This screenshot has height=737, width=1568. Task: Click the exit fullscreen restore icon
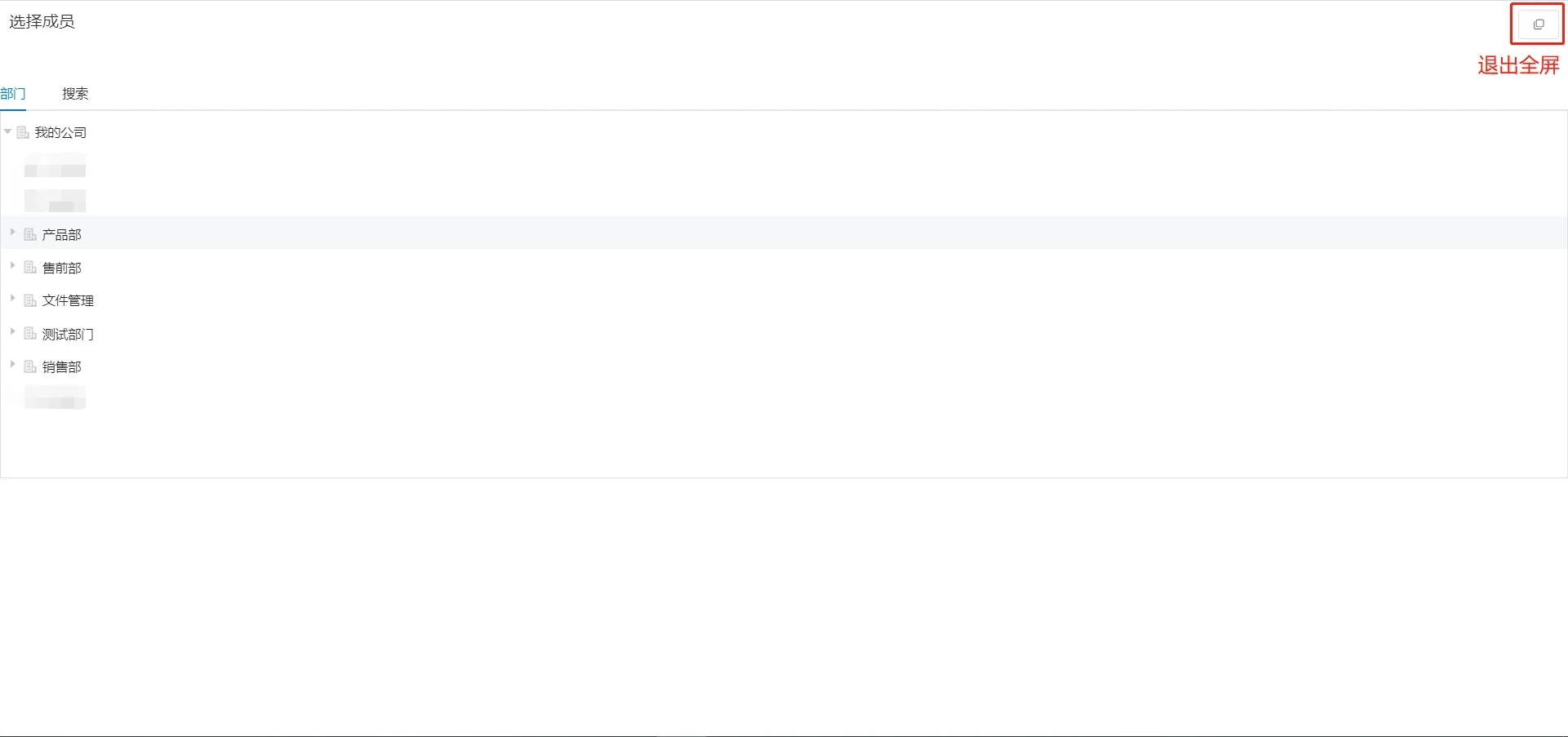click(x=1539, y=24)
